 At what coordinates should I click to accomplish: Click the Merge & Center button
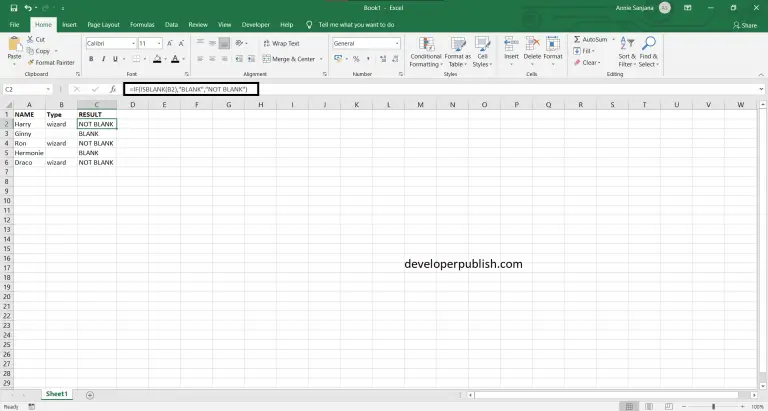click(x=290, y=59)
